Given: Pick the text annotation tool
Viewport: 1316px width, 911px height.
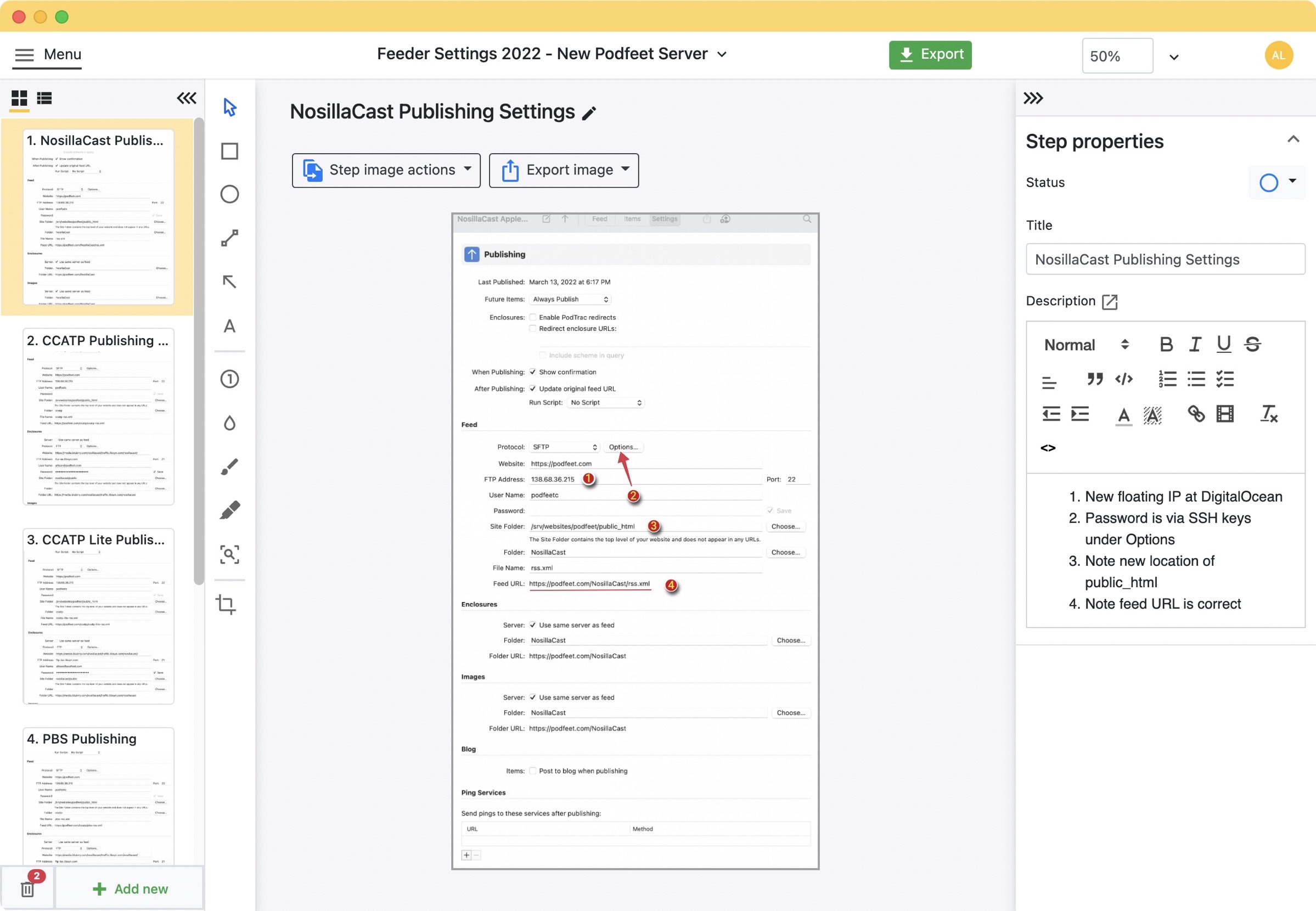Looking at the screenshot, I should click(x=229, y=326).
